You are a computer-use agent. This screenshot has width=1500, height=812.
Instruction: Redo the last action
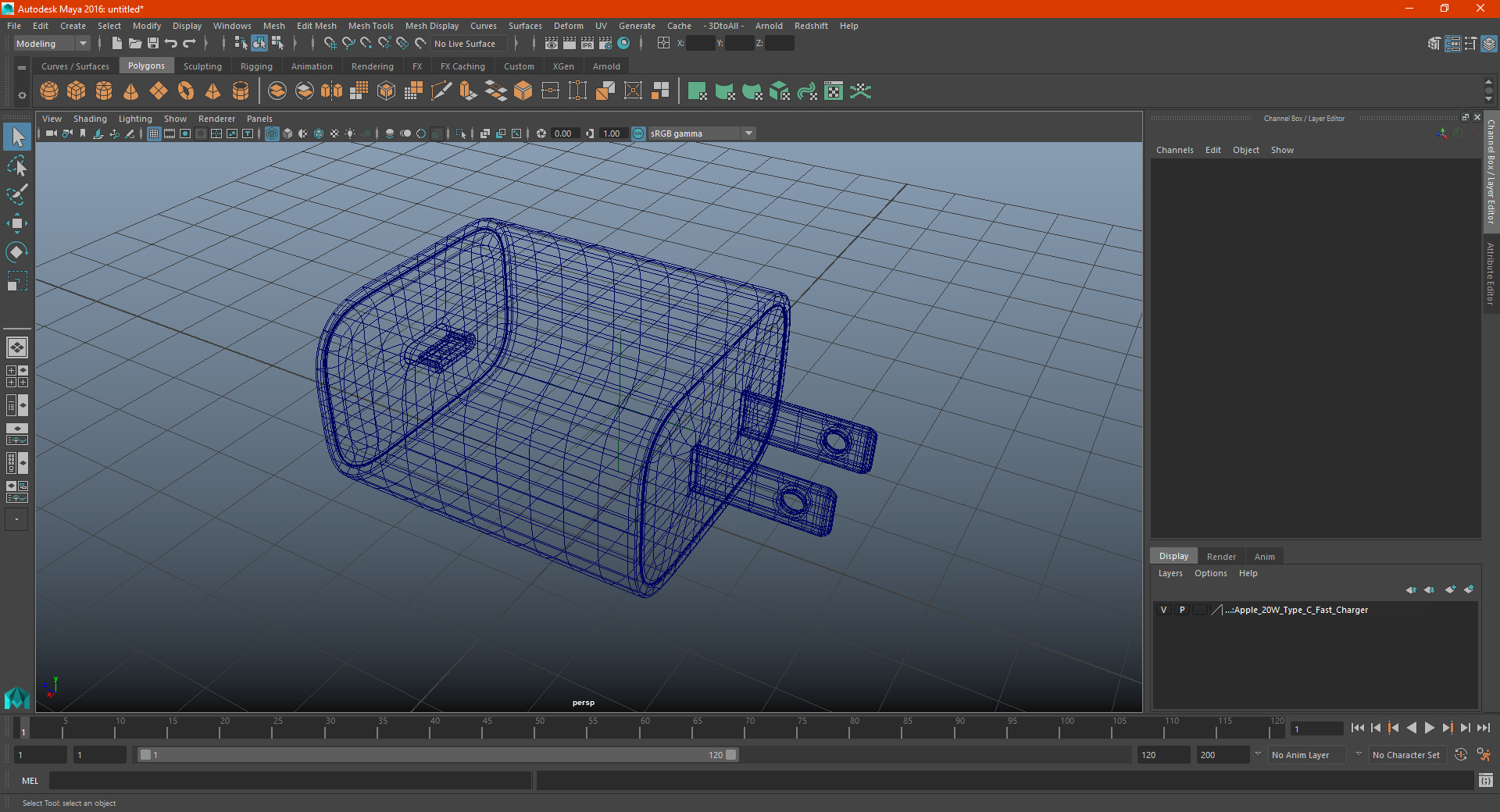coord(189,44)
